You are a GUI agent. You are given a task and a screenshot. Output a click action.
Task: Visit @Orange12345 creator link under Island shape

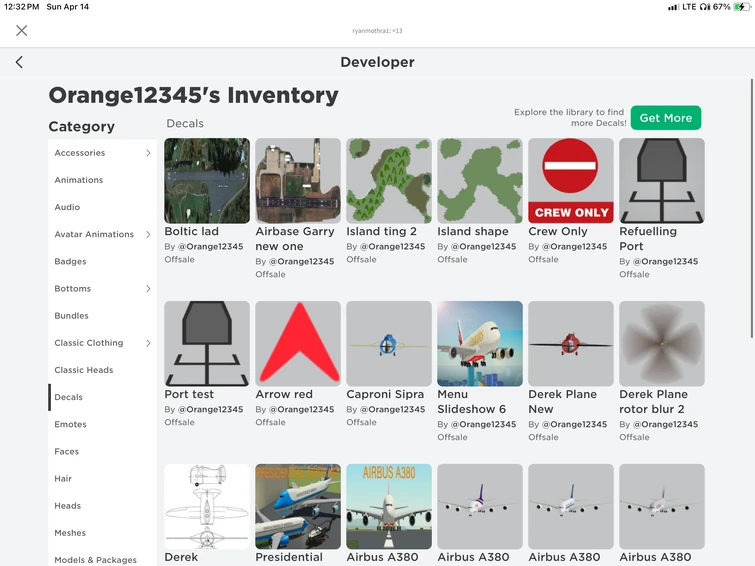484,247
